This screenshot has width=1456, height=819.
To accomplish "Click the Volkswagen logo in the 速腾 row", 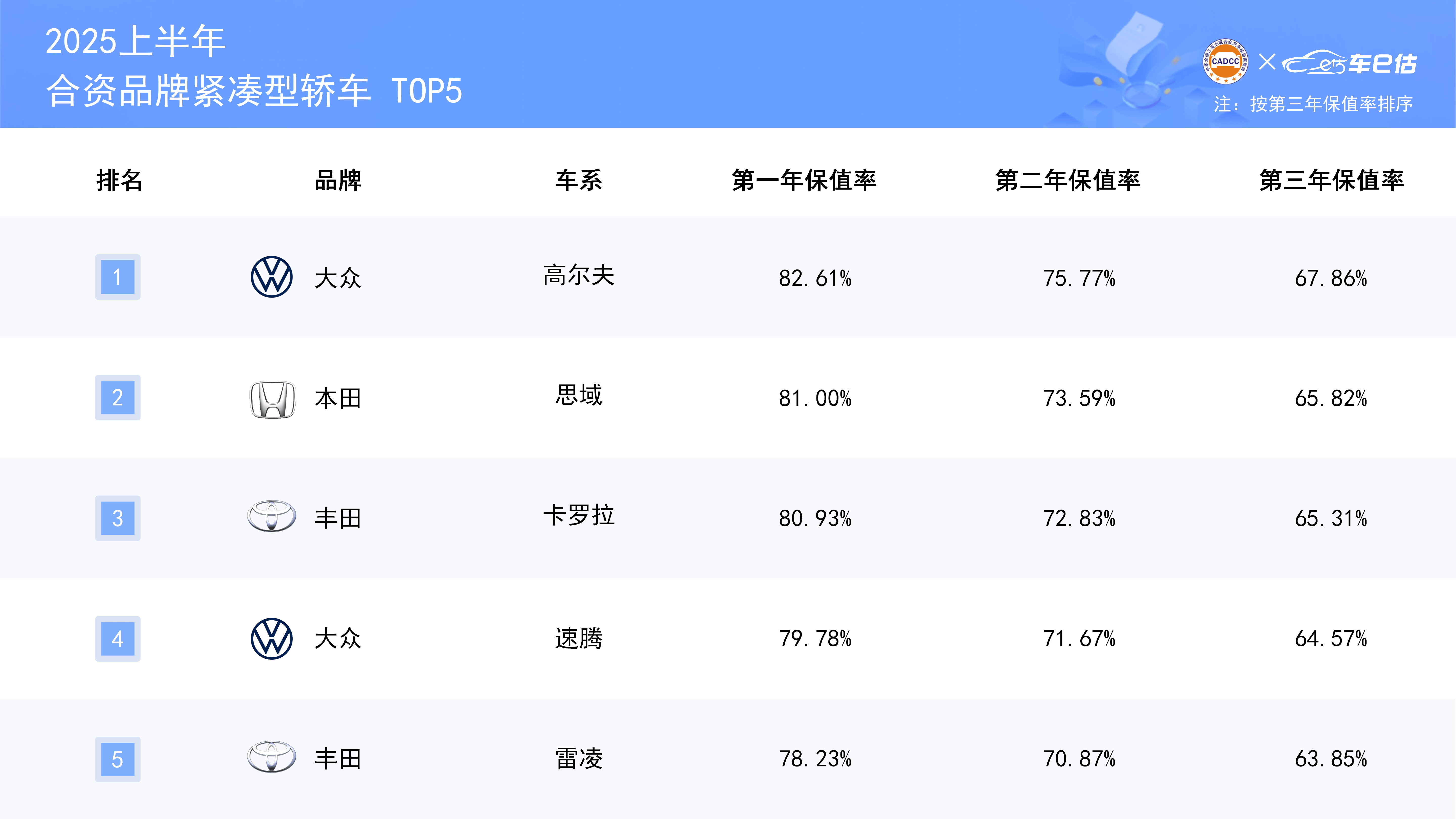I will click(271, 639).
